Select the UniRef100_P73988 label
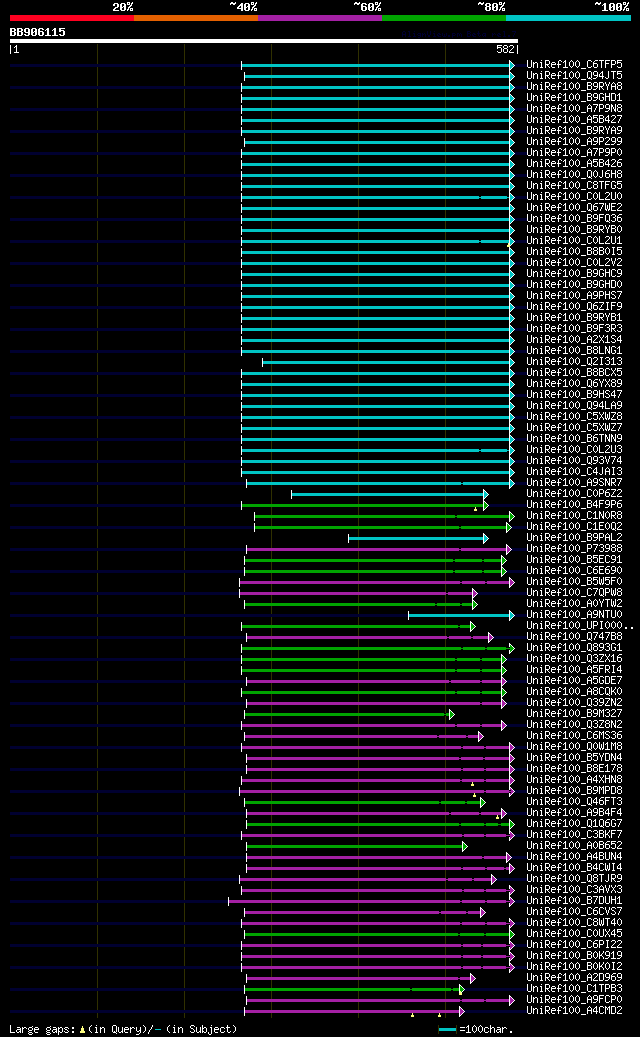This screenshot has height=1037, width=640. 574,548
